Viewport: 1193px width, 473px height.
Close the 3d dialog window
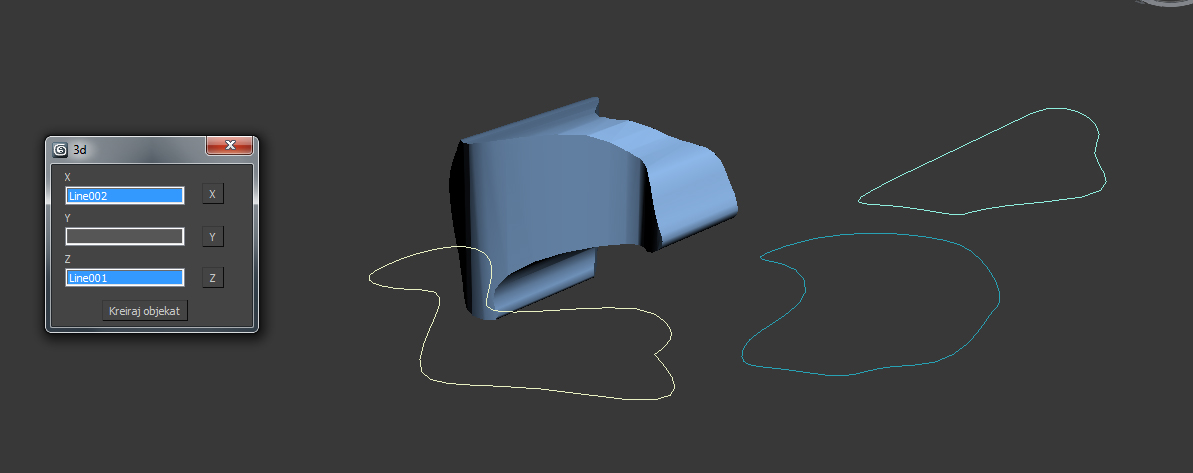(x=229, y=145)
